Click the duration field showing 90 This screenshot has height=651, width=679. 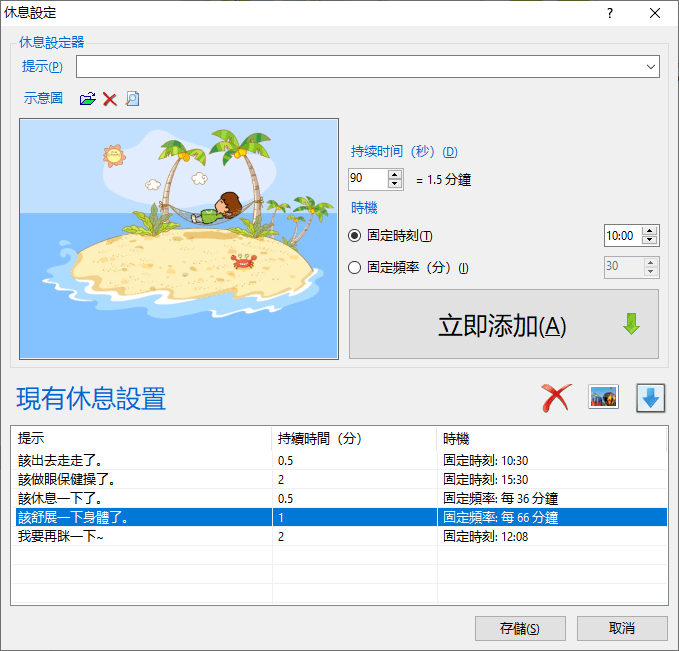pos(368,179)
